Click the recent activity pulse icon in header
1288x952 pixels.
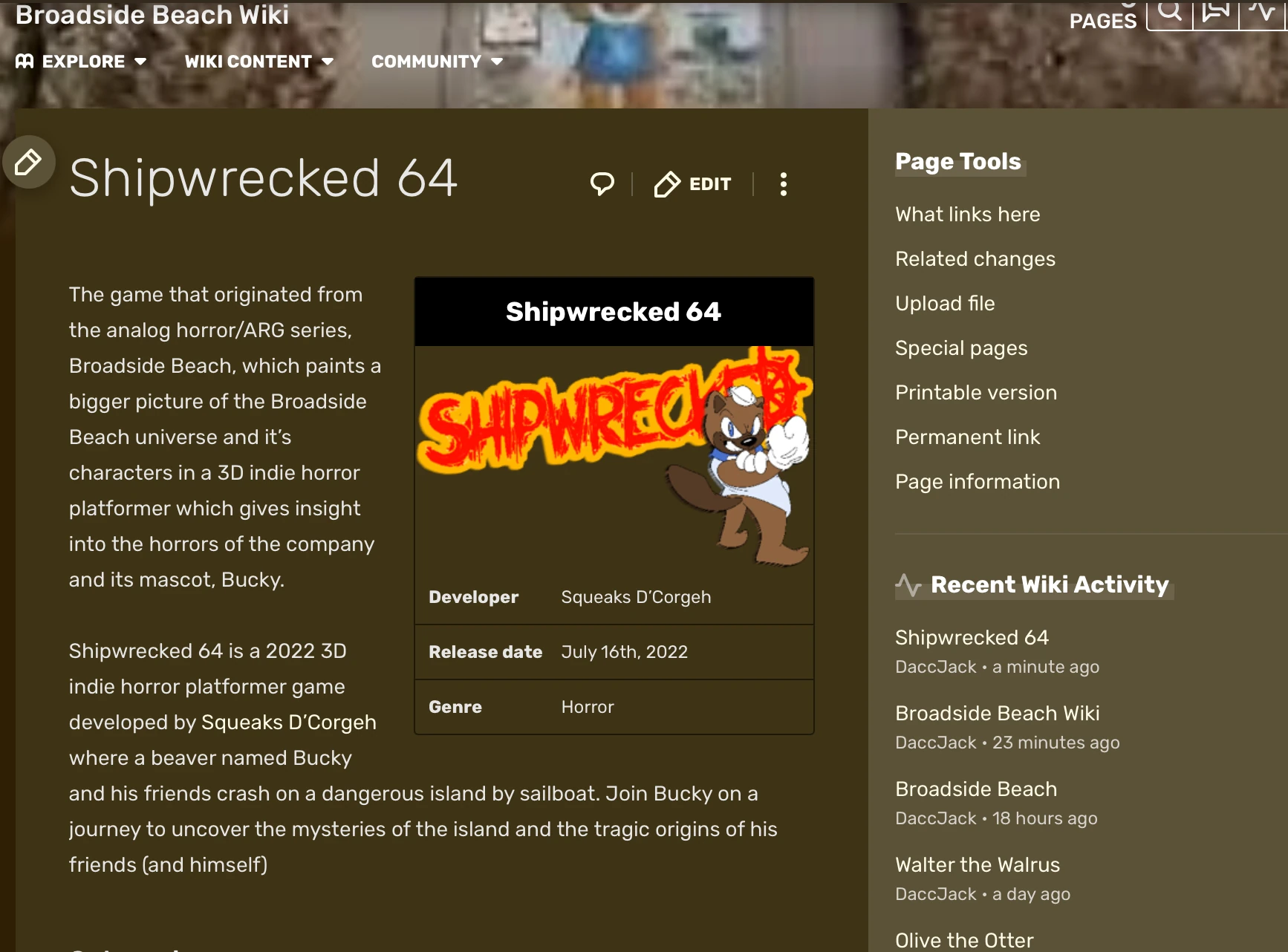click(x=1261, y=13)
